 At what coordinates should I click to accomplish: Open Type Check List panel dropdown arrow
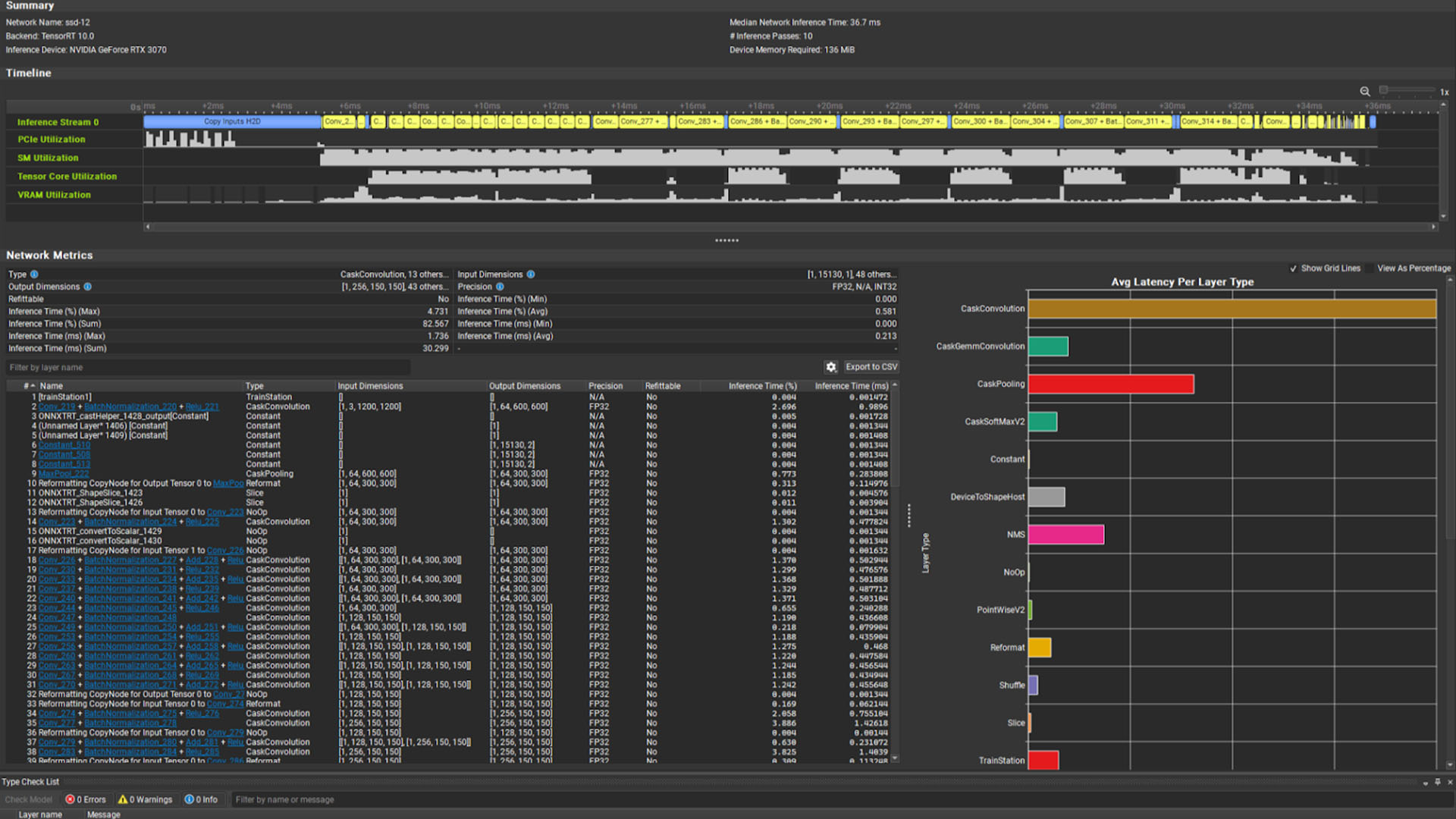click(x=1425, y=783)
